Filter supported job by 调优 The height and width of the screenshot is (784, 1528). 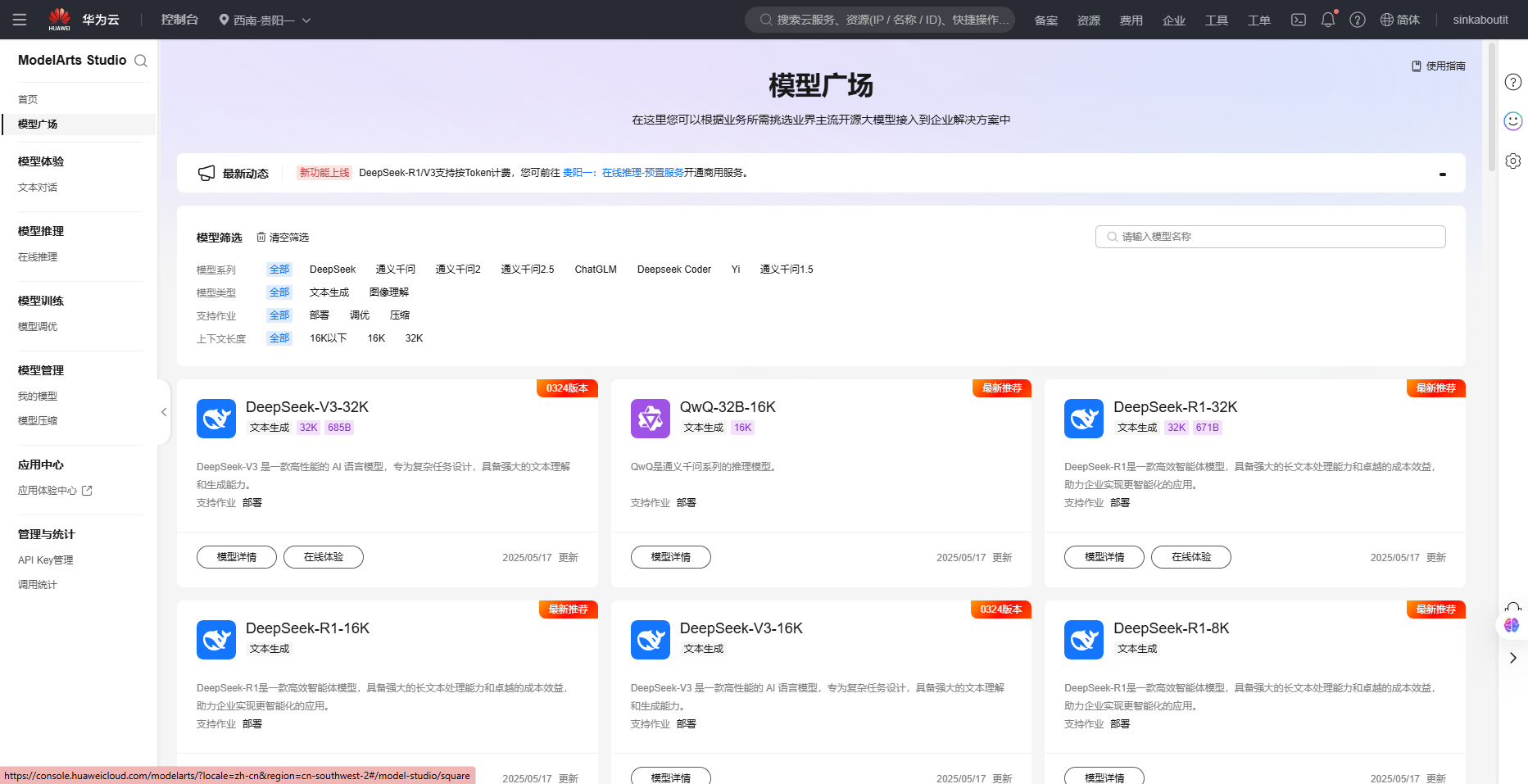click(360, 315)
